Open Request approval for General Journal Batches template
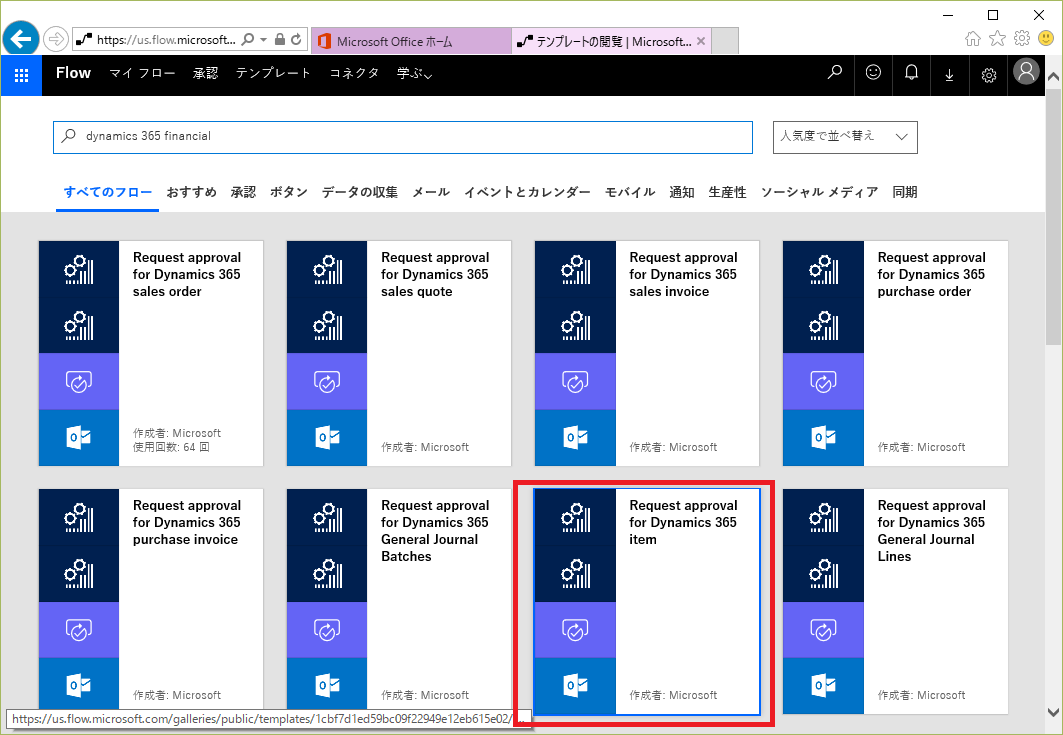 [399, 601]
